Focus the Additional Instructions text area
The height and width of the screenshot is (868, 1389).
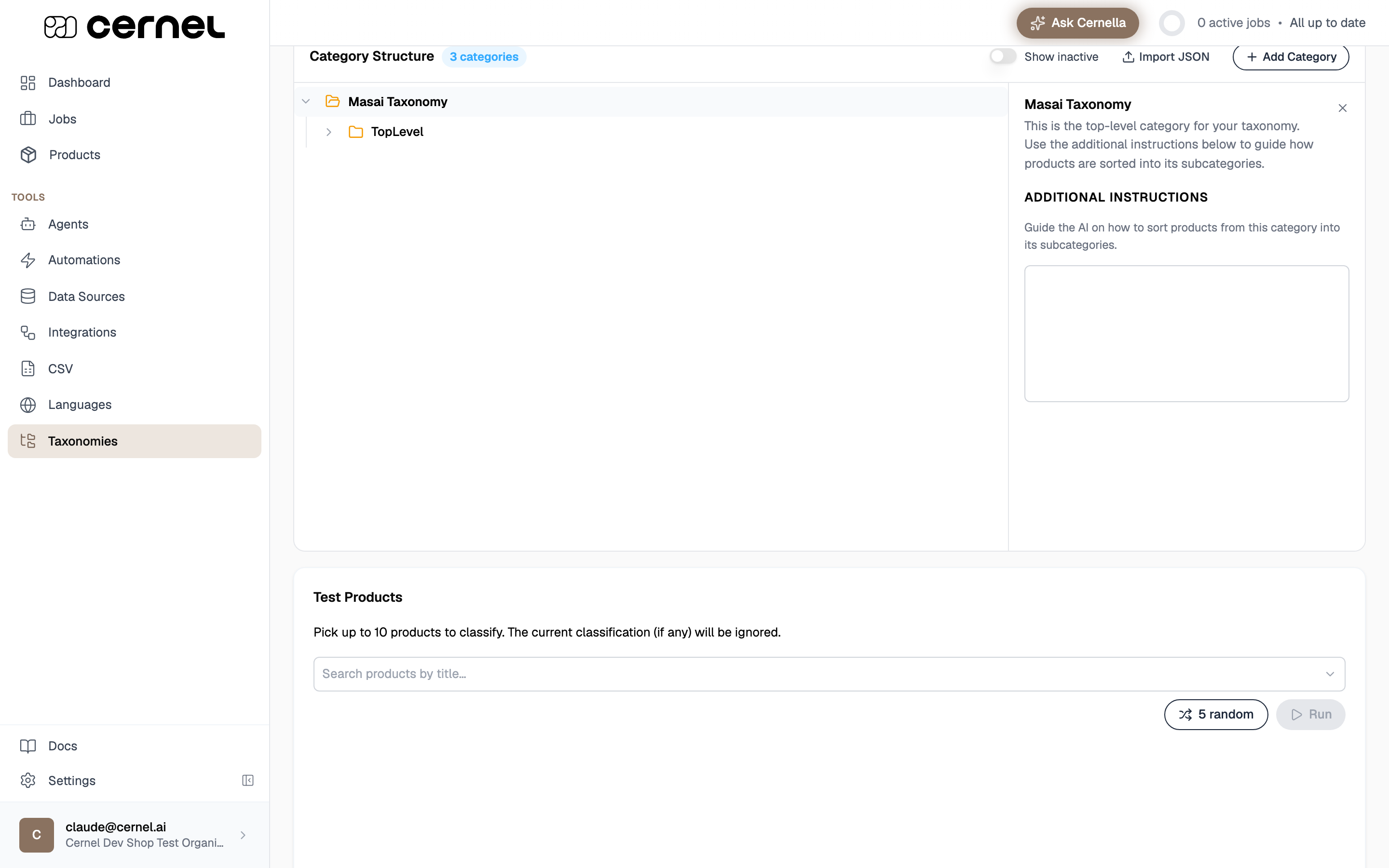[x=1186, y=334]
